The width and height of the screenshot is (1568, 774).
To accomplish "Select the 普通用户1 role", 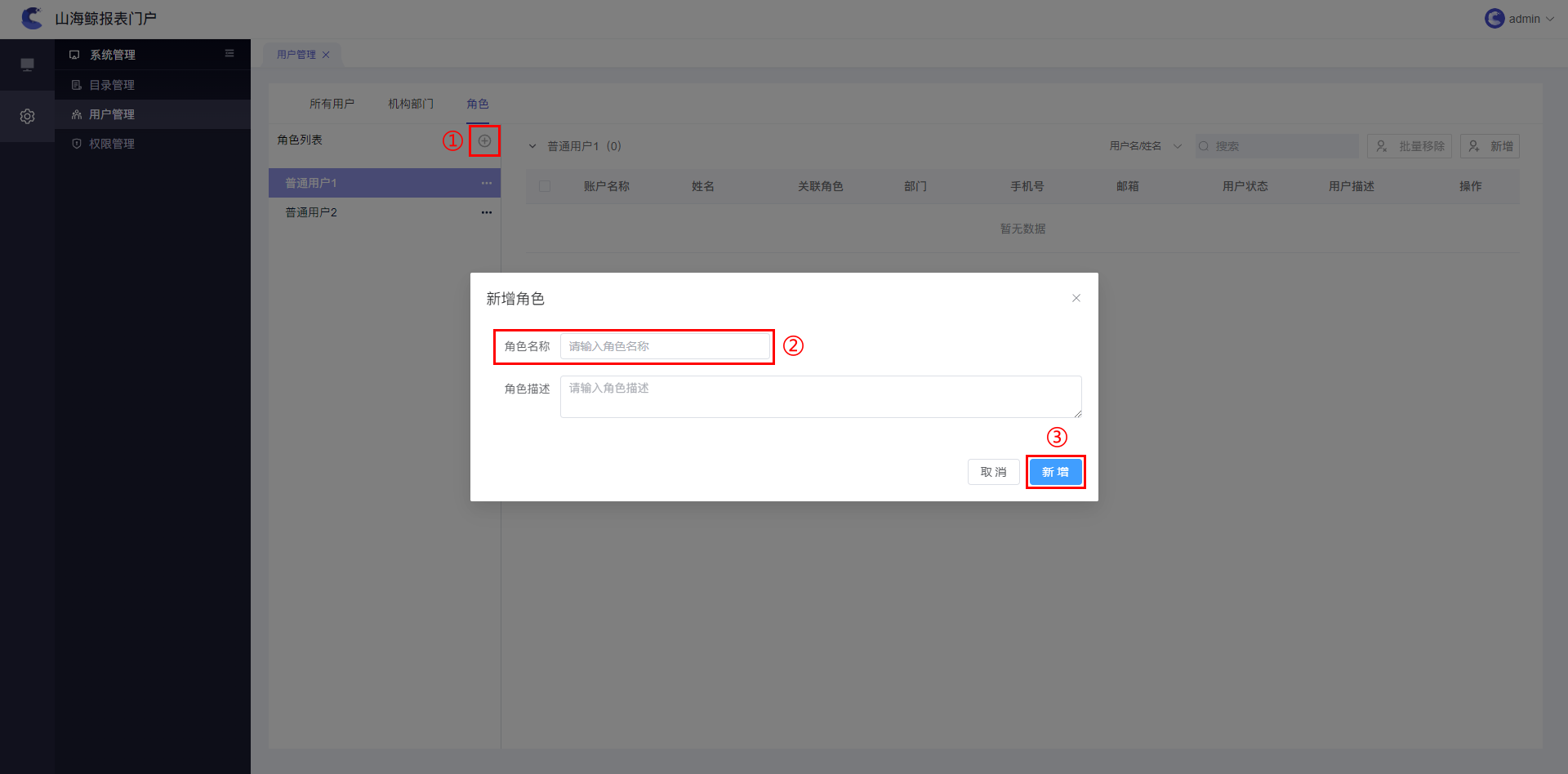I will tap(384, 183).
